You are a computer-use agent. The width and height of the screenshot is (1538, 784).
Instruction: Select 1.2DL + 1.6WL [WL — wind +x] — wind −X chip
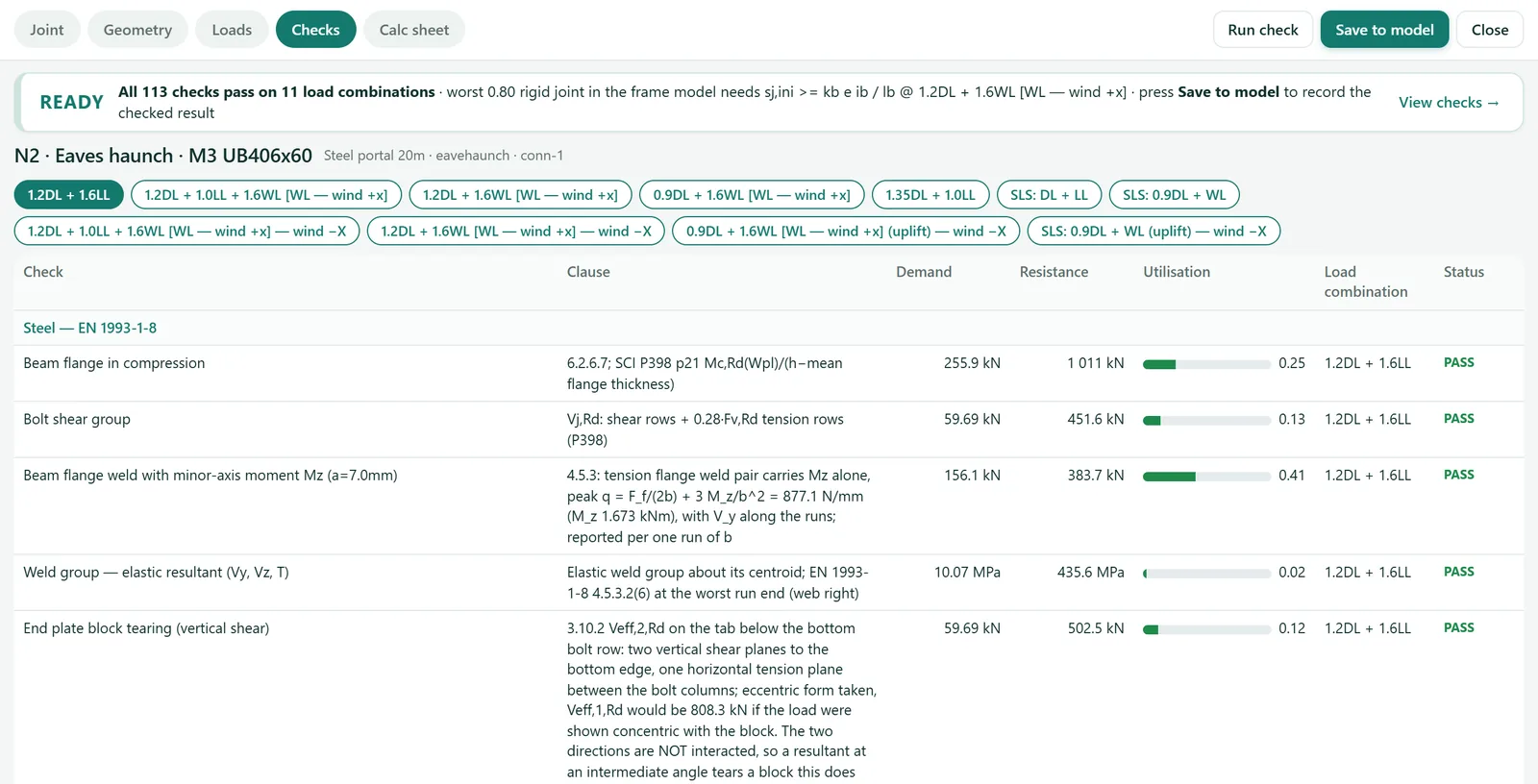516,232
